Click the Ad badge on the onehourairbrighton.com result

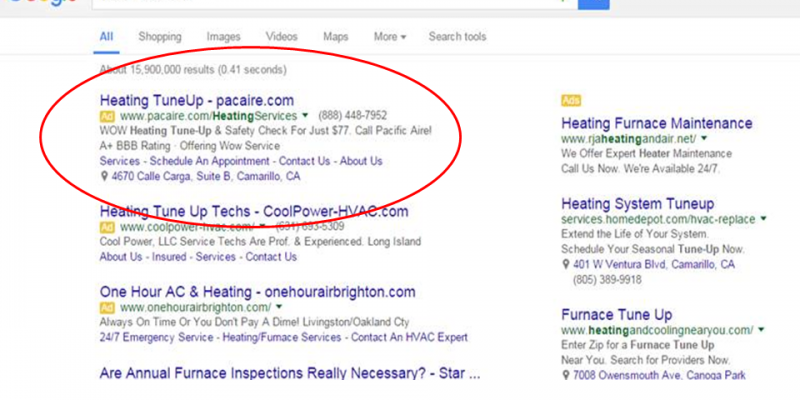point(107,308)
